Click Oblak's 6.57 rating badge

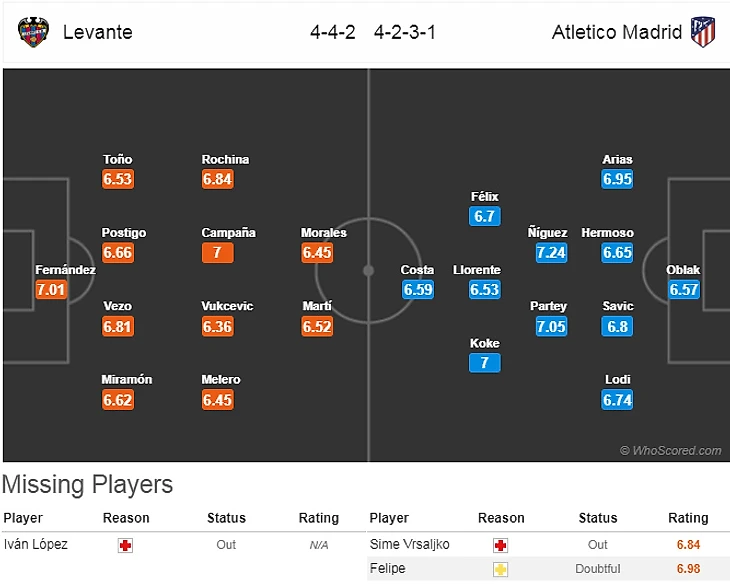click(684, 290)
